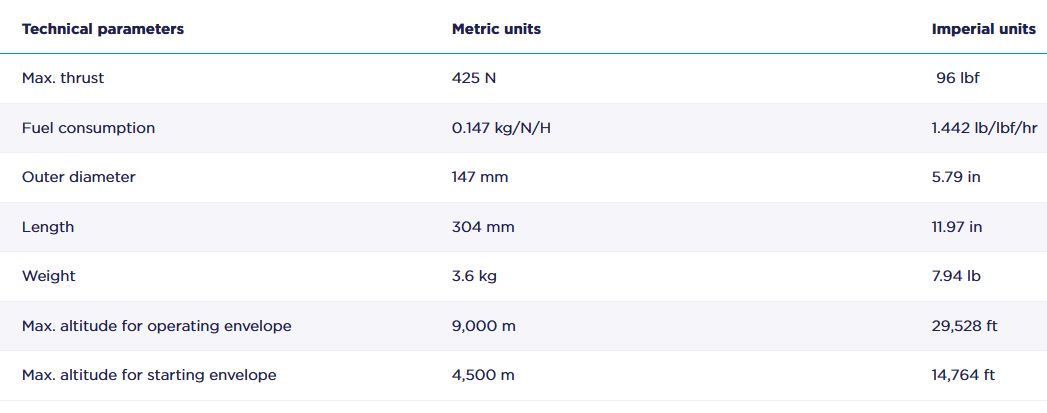Select the Length row label
The height and width of the screenshot is (413, 1047).
click(48, 227)
